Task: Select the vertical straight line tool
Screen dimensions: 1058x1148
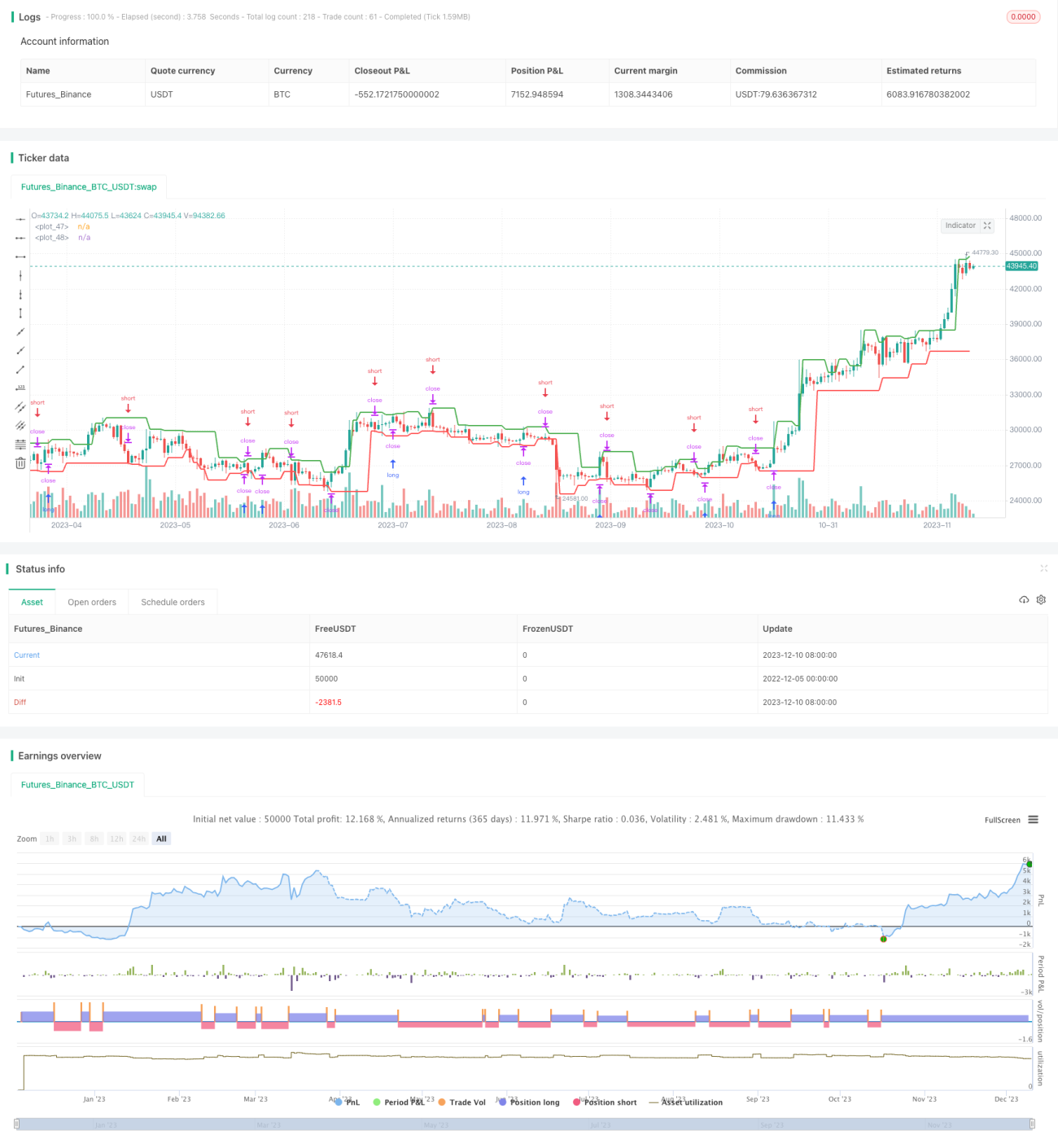Action: pos(20,275)
